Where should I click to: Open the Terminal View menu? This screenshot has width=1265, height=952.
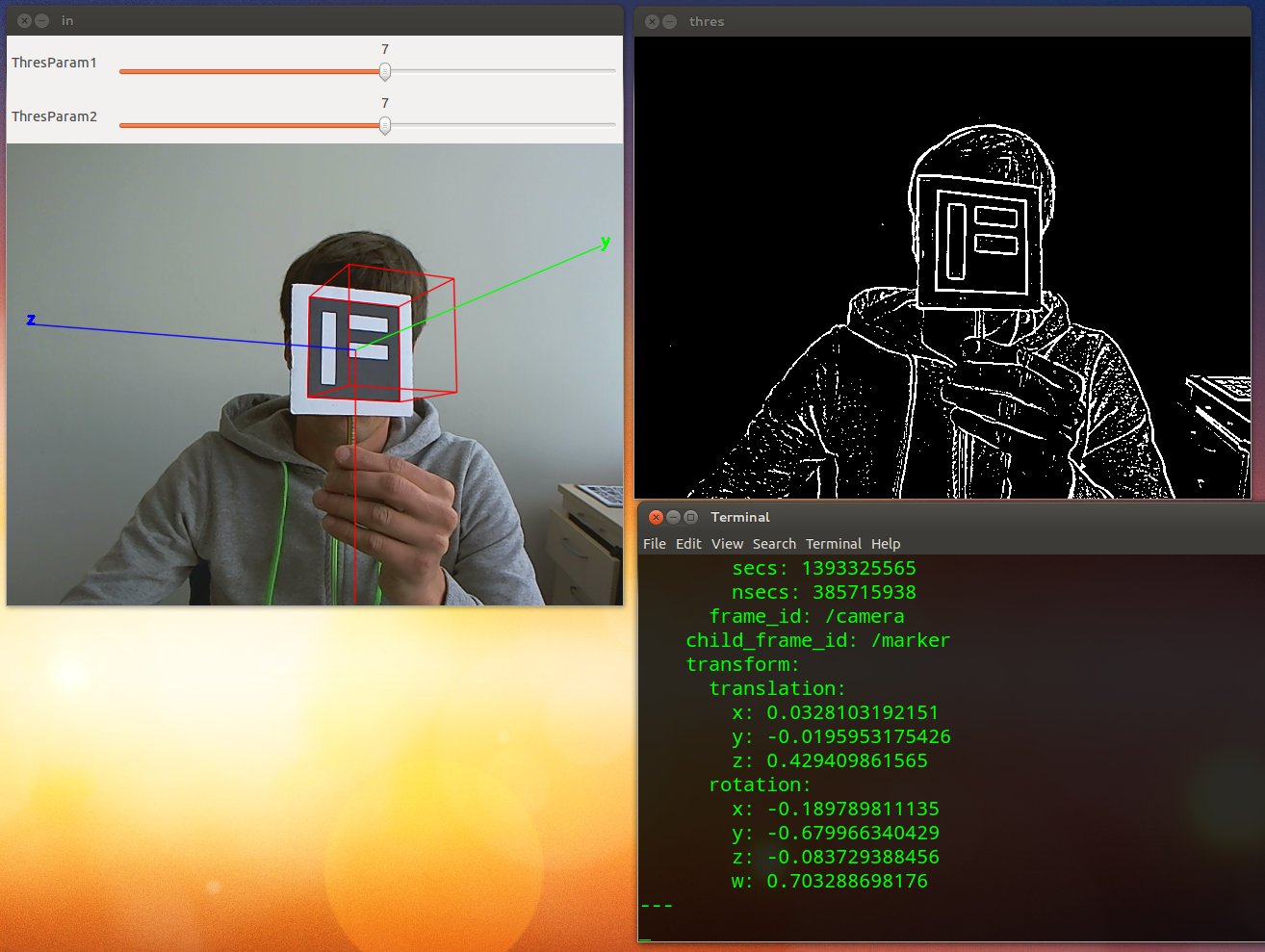[728, 544]
